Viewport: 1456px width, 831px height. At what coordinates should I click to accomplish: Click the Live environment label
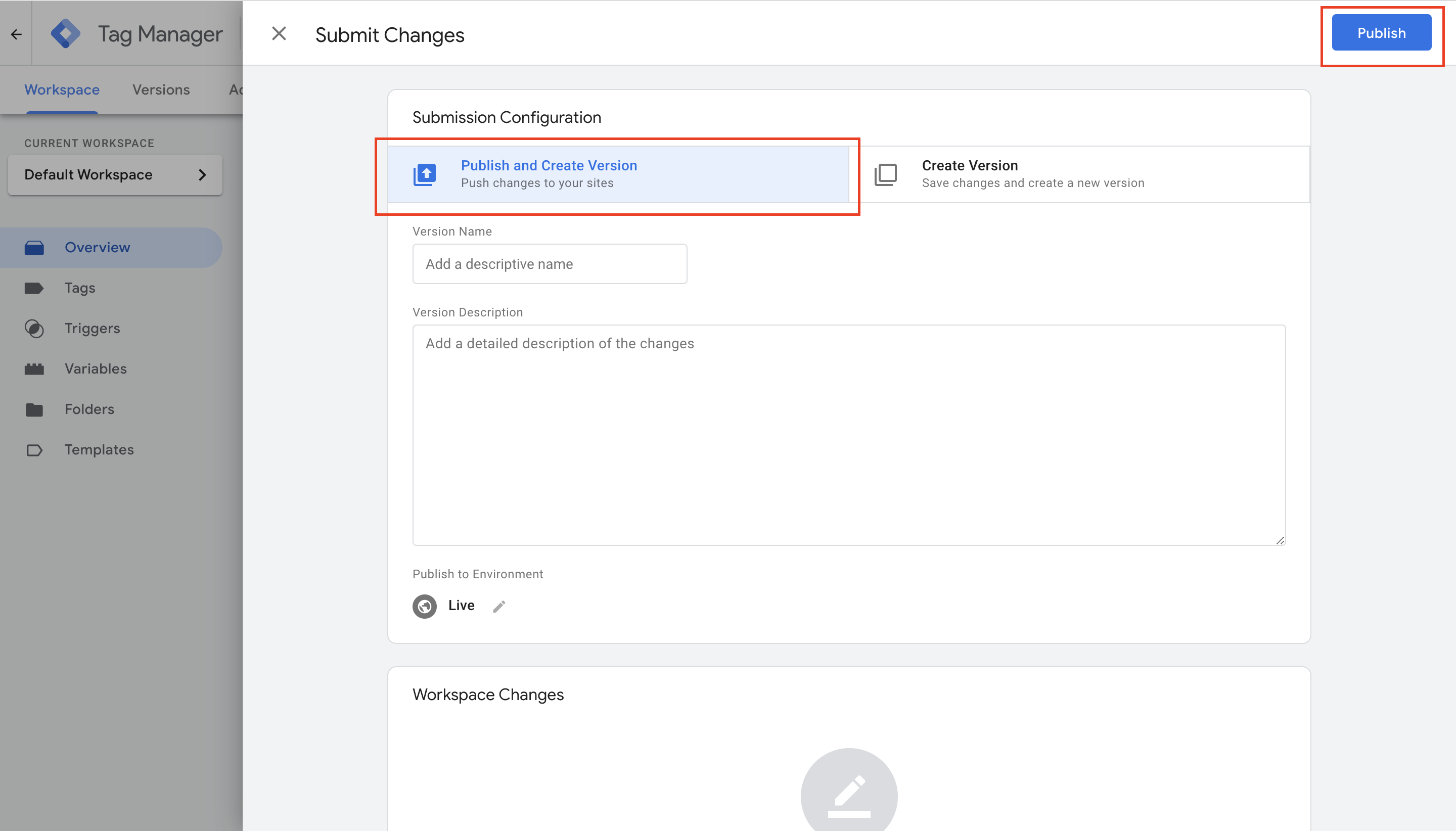[x=461, y=606]
